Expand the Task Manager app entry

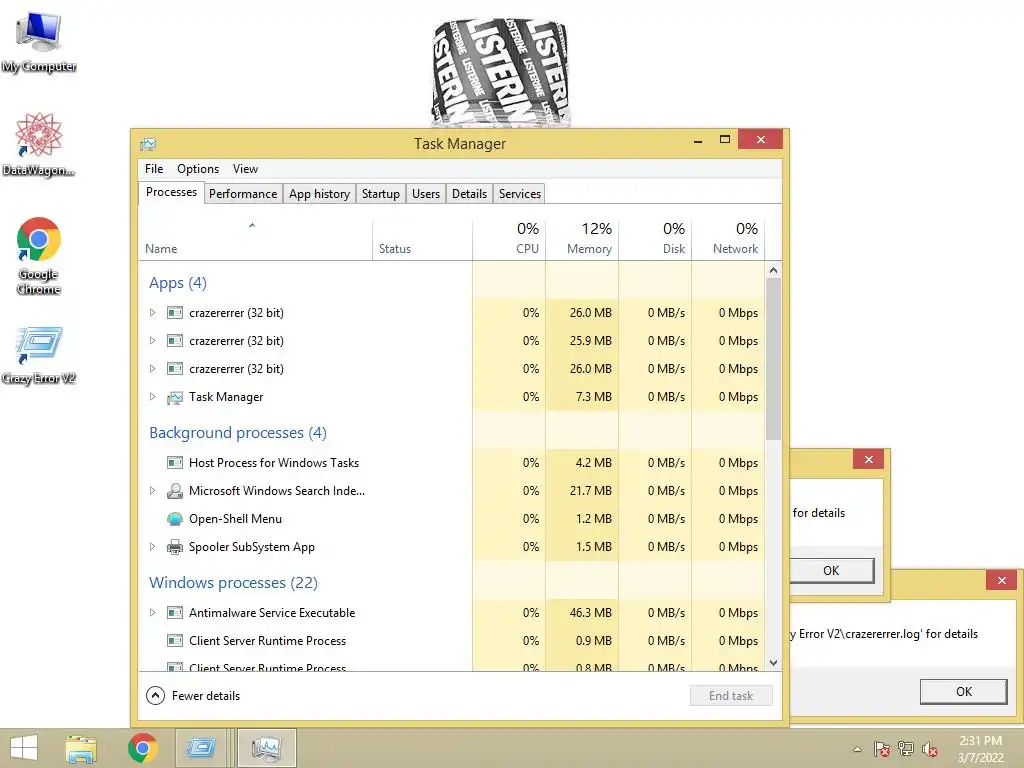point(152,397)
